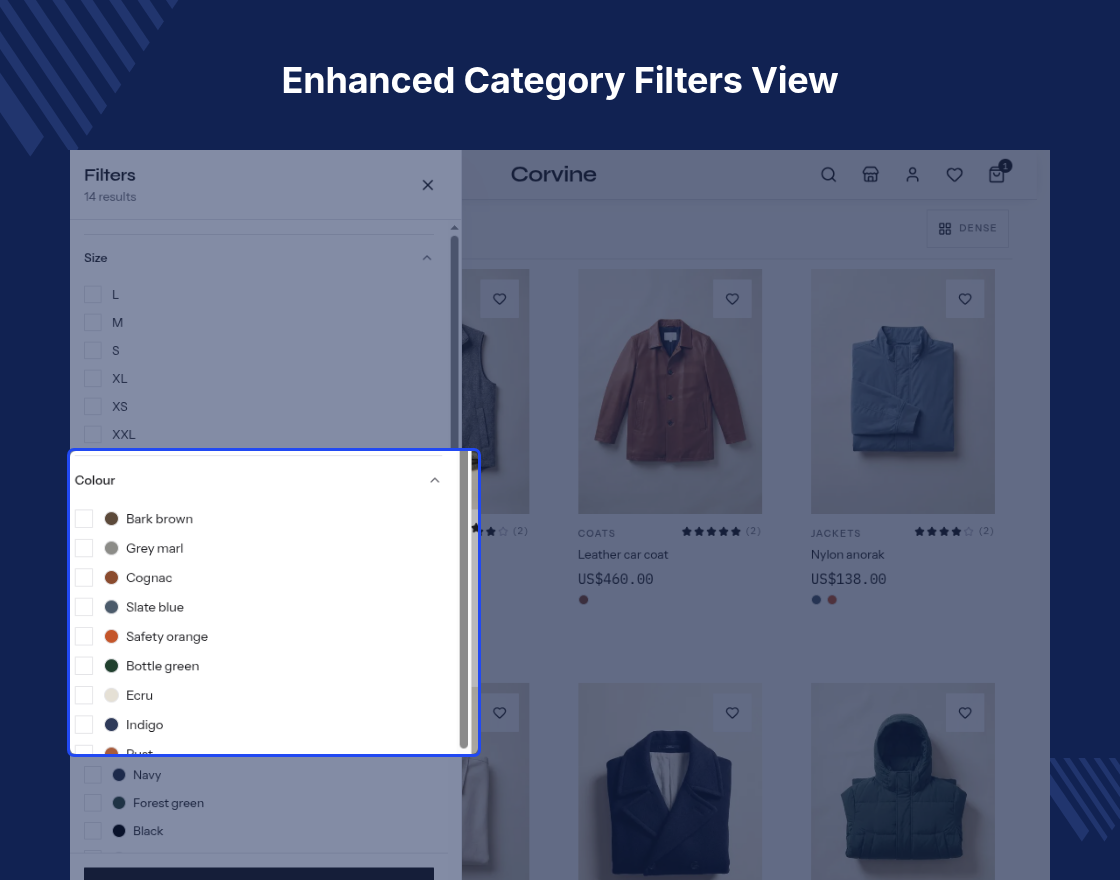Check the Navy colour checkbox
This screenshot has height=880, width=1120.
click(93, 775)
